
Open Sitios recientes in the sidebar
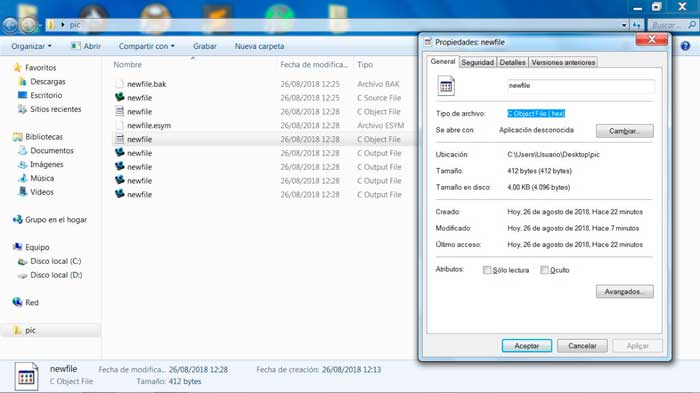pyautogui.click(x=55, y=109)
